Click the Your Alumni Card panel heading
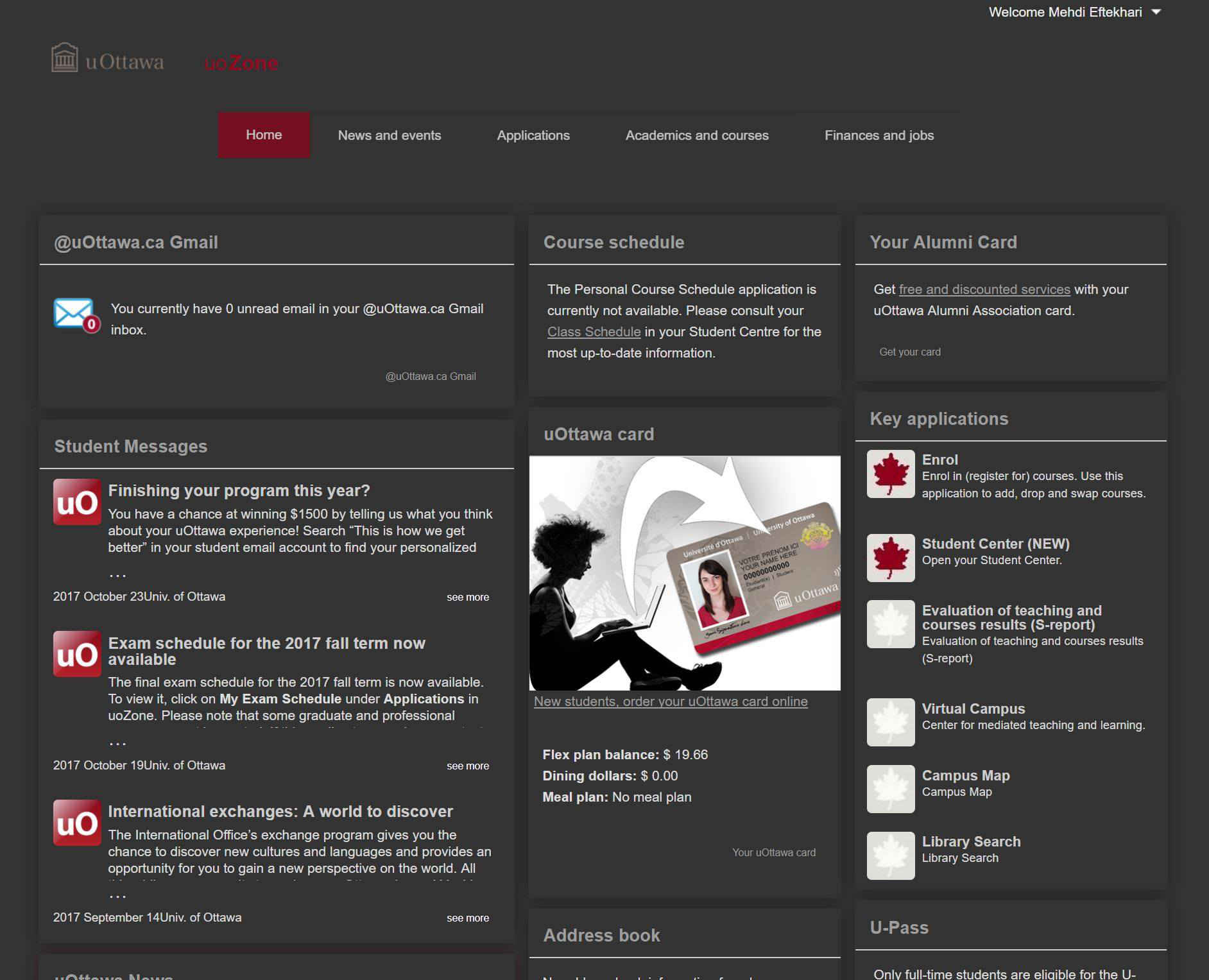The width and height of the screenshot is (1209, 980). [943, 243]
